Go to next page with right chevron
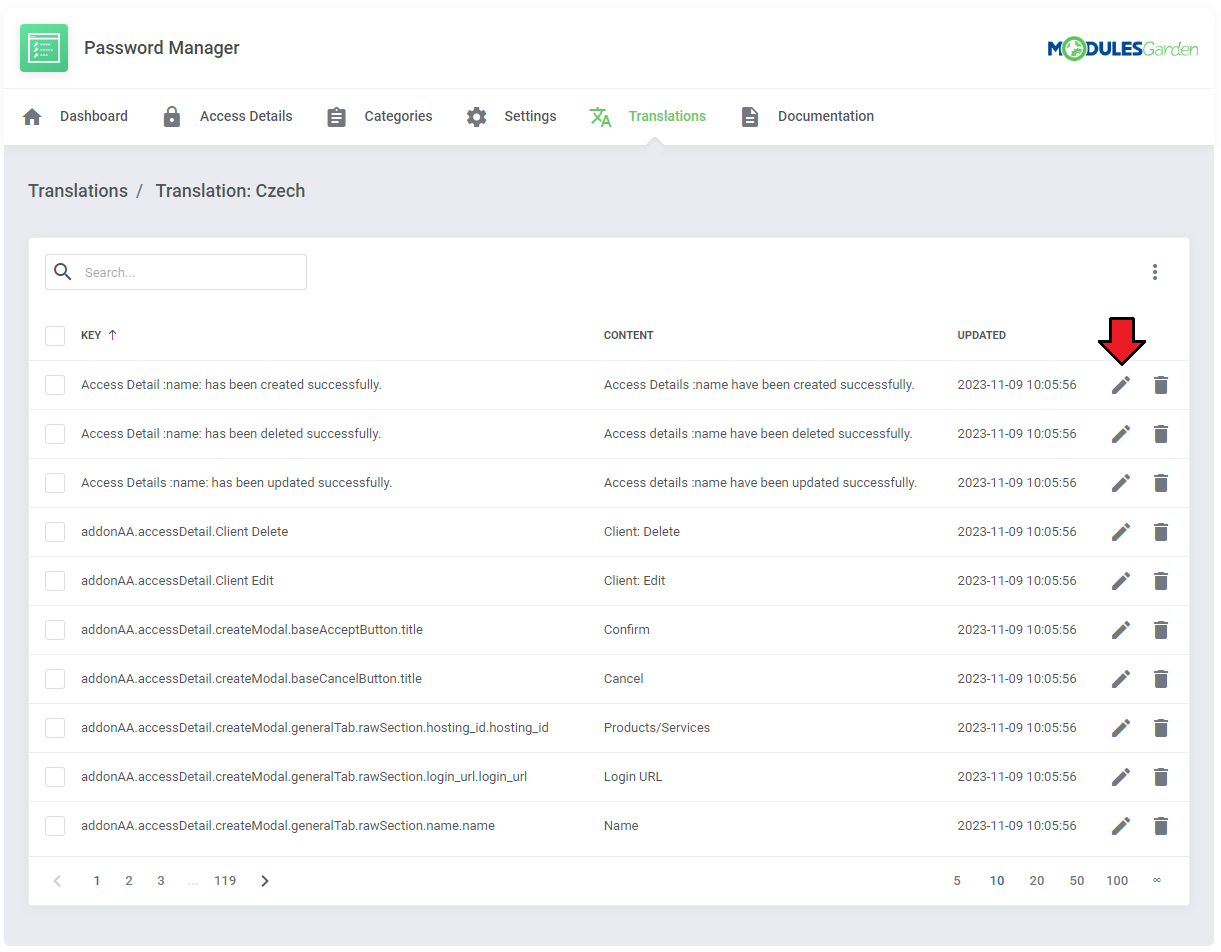 tap(265, 881)
